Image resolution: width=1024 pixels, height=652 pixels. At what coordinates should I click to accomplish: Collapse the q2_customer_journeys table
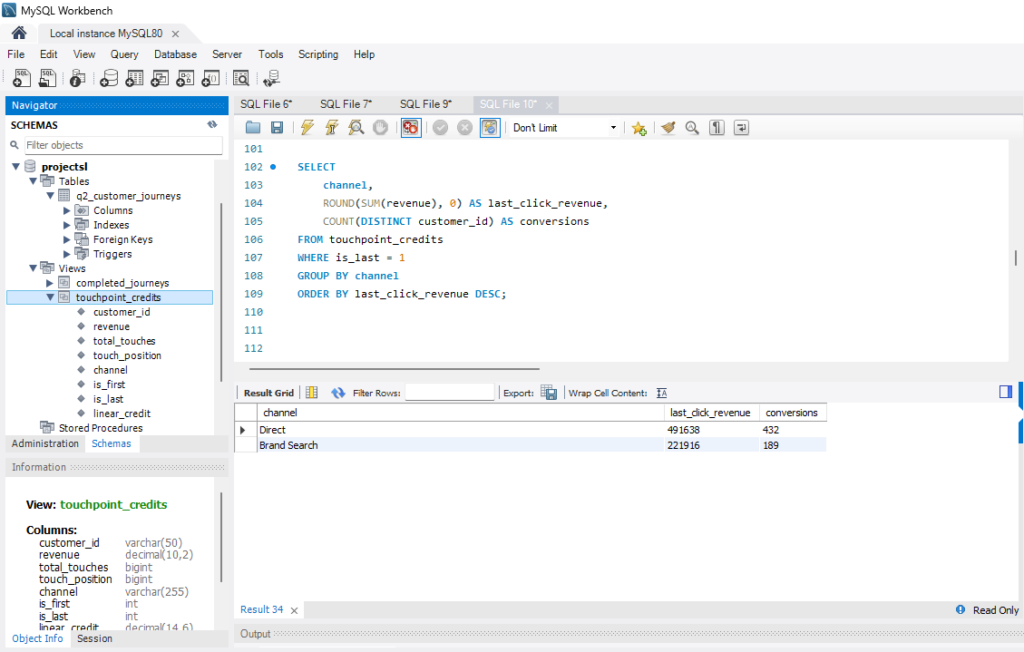coord(50,195)
